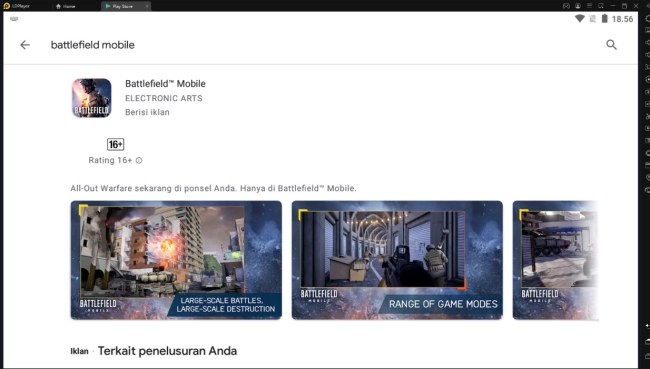
Task: Click the Wi-Fi status icon
Action: pyautogui.click(x=580, y=19)
